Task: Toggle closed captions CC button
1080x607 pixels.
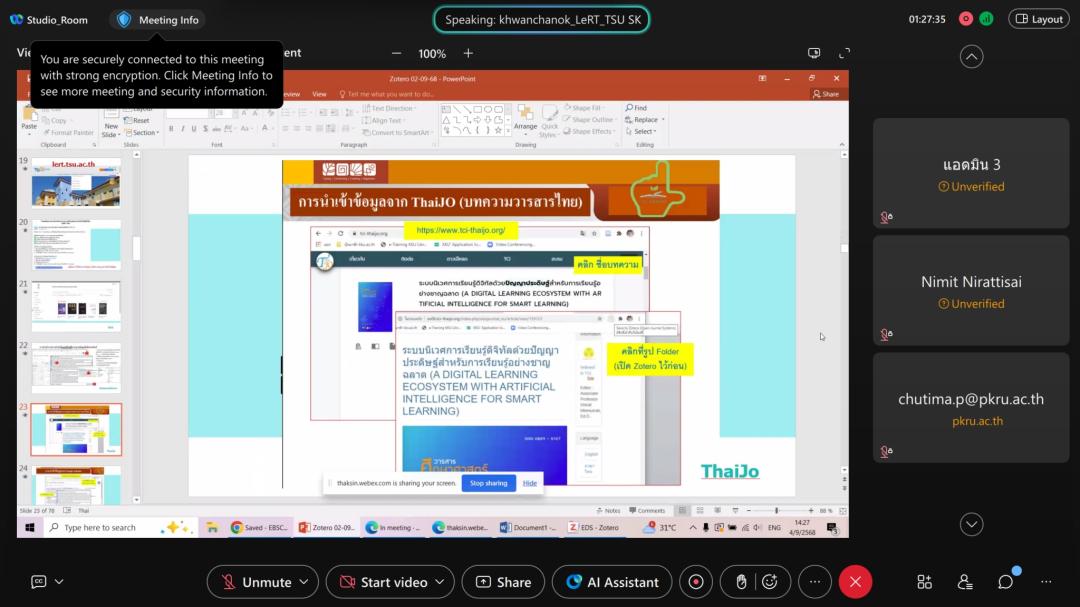Action: coord(39,582)
